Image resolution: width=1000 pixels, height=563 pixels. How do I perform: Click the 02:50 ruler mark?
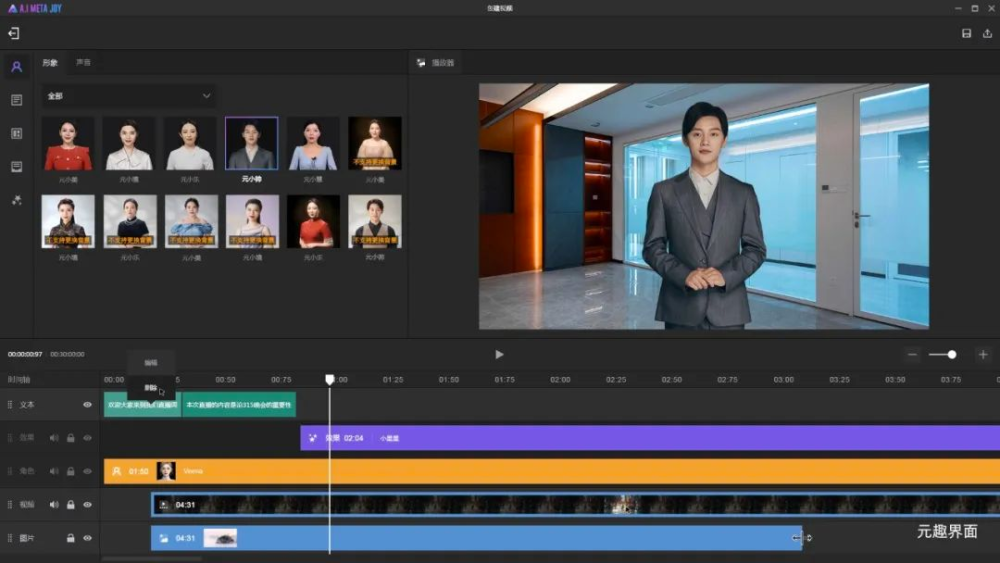(672, 379)
